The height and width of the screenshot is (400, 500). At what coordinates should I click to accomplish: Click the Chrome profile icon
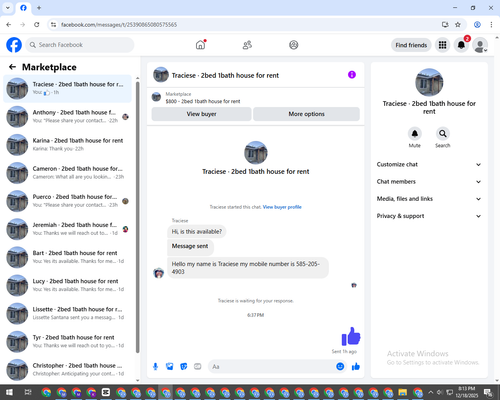(477, 25)
